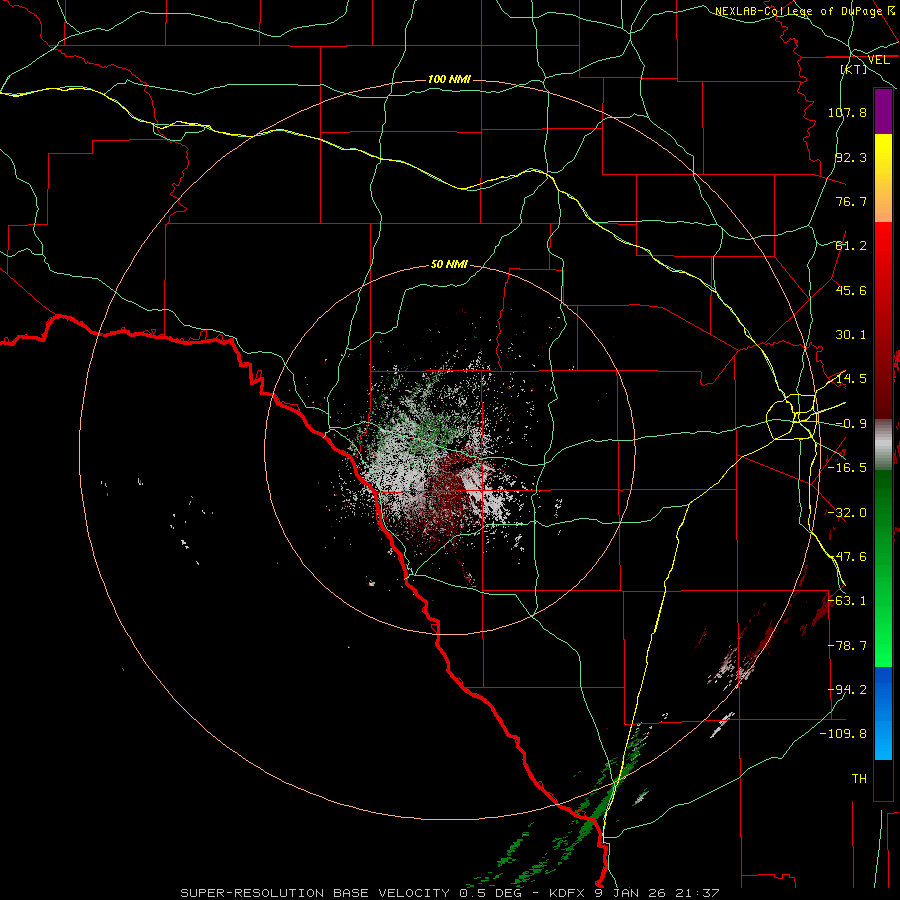Screen dimensions: 900x900
Task: Click the -16.5 velocity scale value
Action: click(x=847, y=468)
